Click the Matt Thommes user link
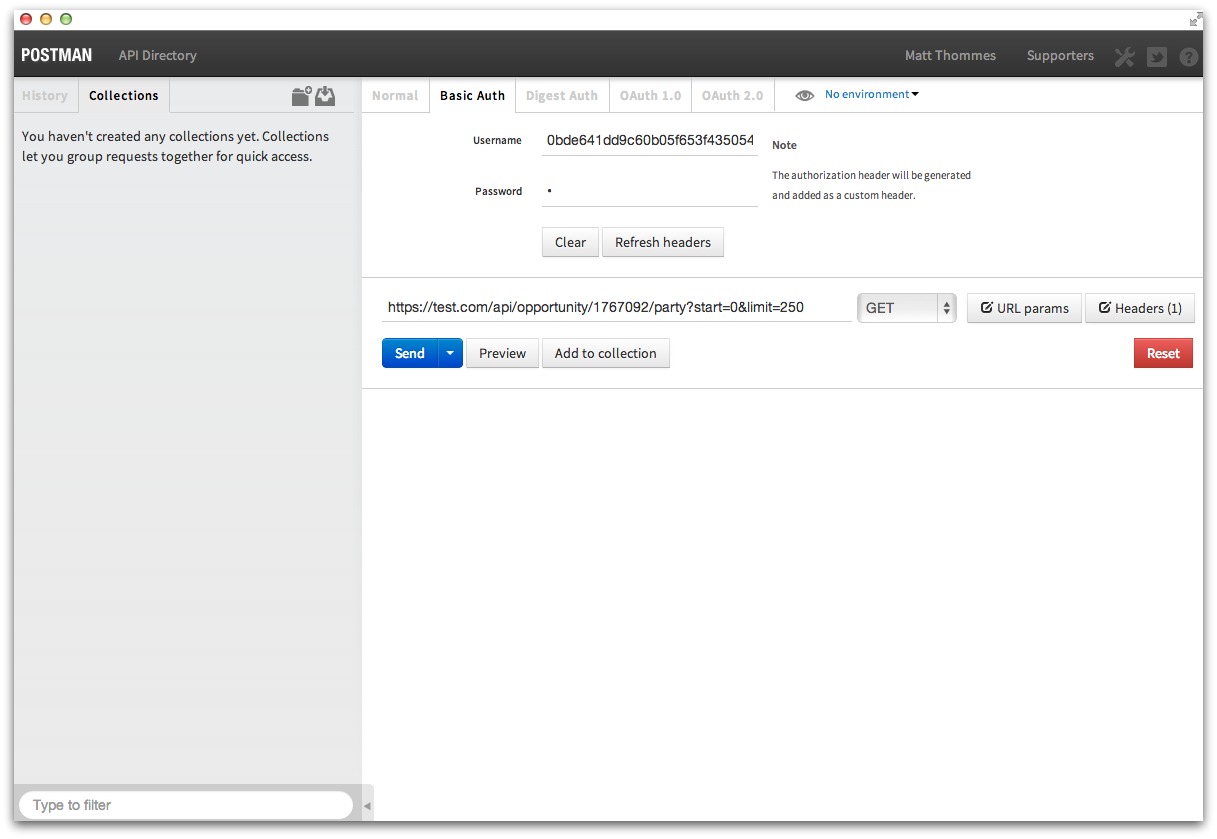Viewport: 1217px width, 839px height. coord(950,55)
